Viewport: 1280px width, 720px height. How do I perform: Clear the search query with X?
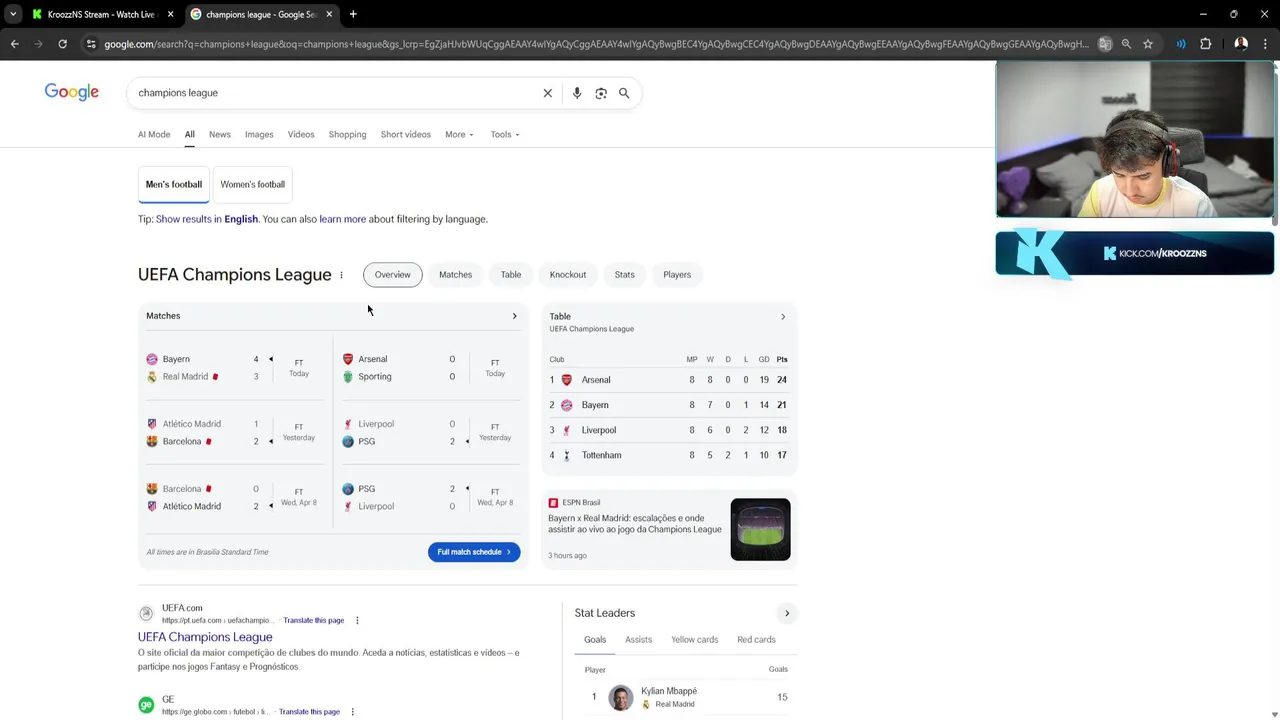(x=547, y=93)
